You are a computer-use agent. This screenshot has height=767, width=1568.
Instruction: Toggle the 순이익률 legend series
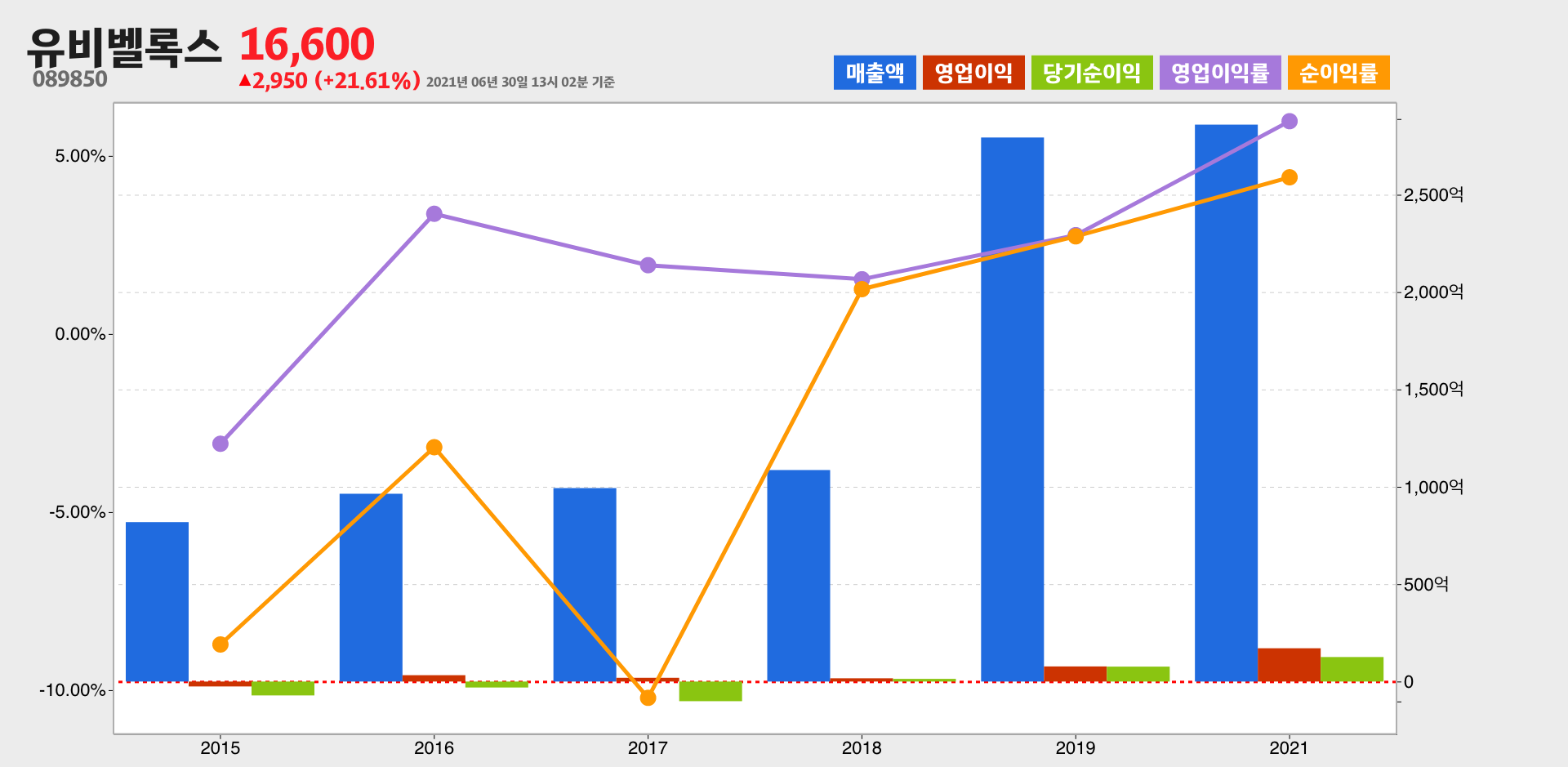click(1339, 73)
